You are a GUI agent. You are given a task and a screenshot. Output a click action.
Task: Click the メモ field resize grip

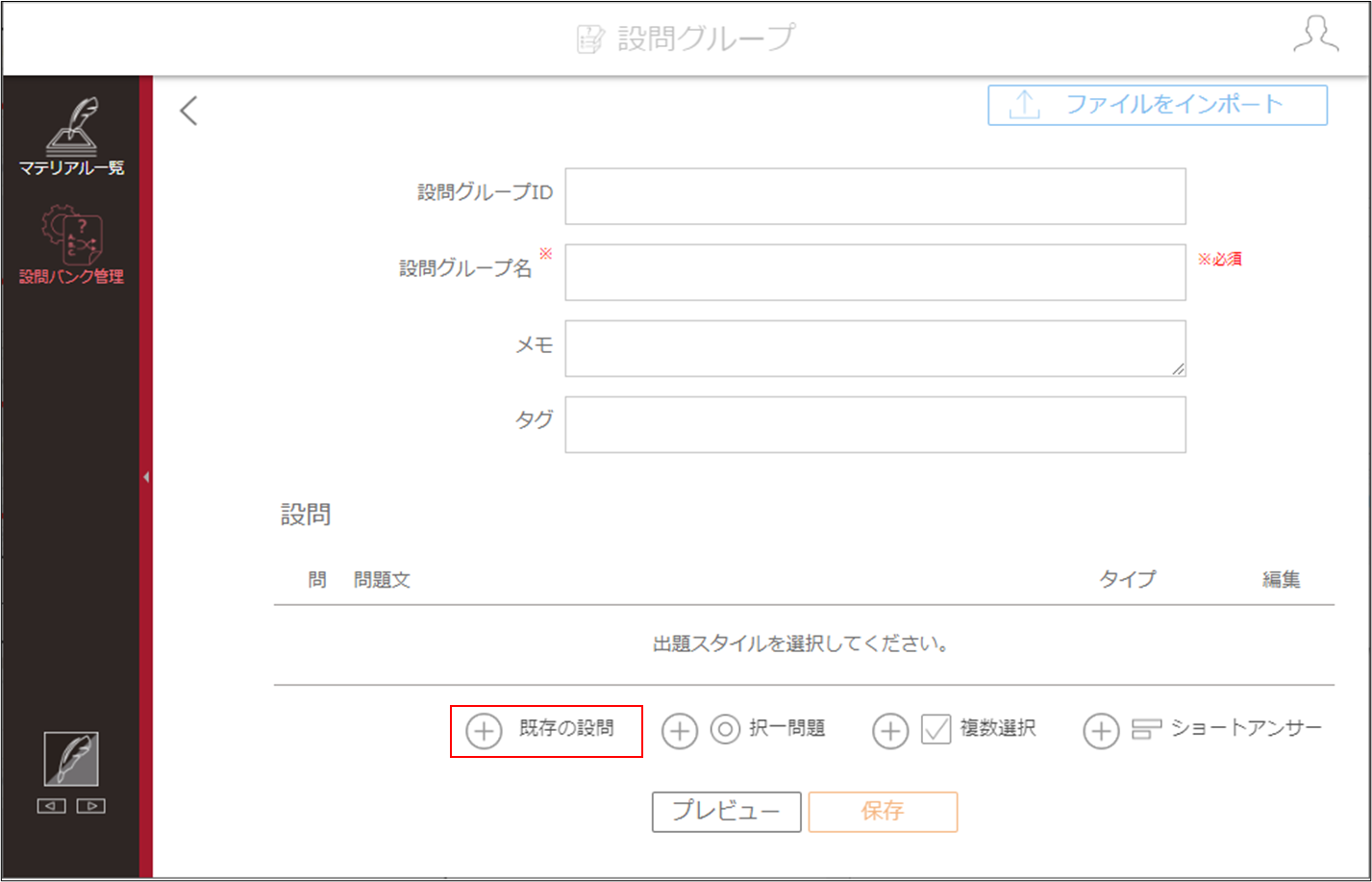(1178, 368)
